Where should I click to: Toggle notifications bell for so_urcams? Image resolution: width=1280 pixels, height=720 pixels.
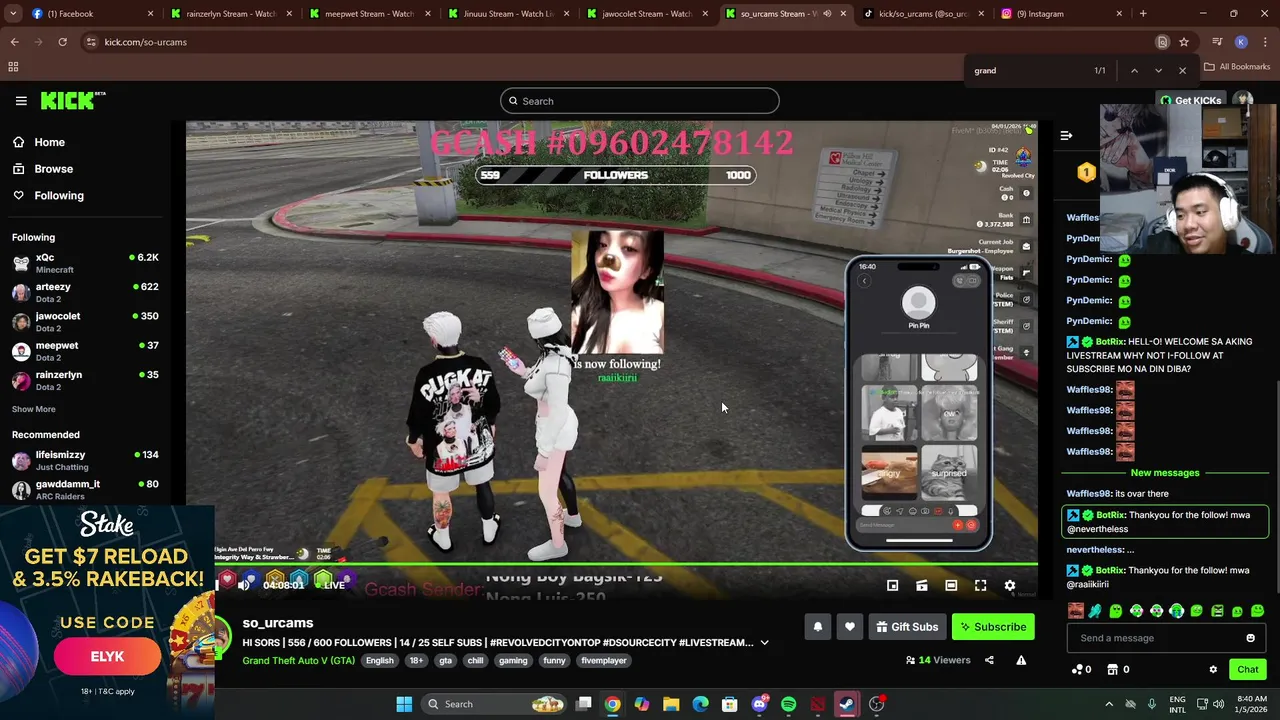tap(817, 627)
